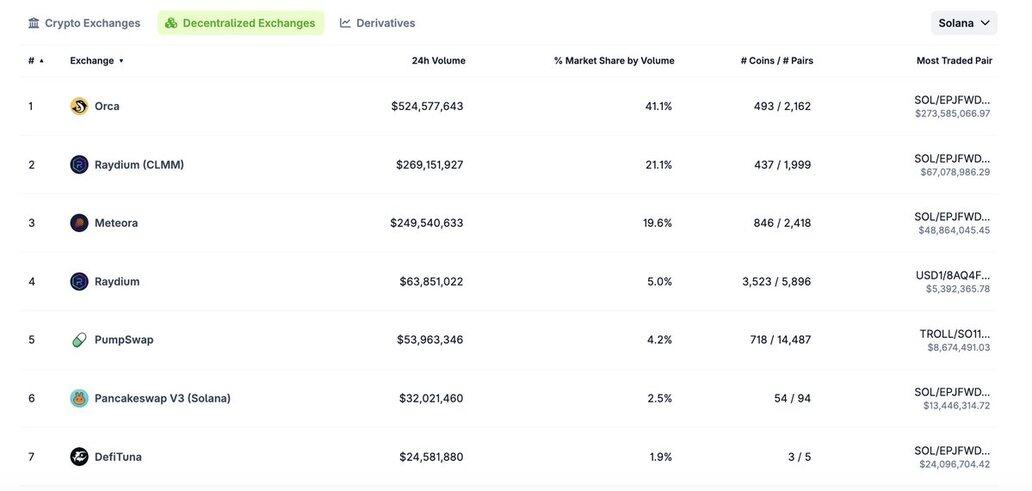Click the 2.5% market share value

[660, 398]
